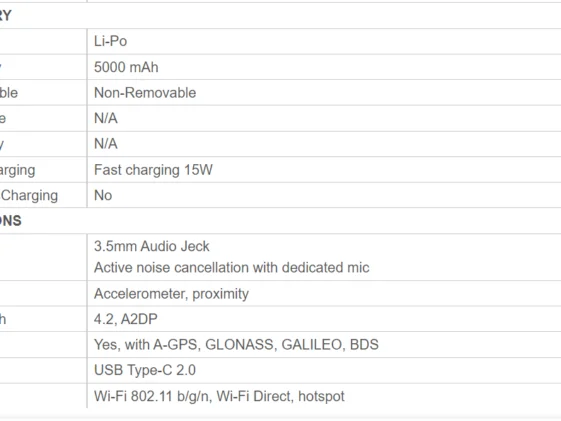Screen dimensions: 561x421
Task: Click the partially visible Charging row label
Action: (29, 196)
